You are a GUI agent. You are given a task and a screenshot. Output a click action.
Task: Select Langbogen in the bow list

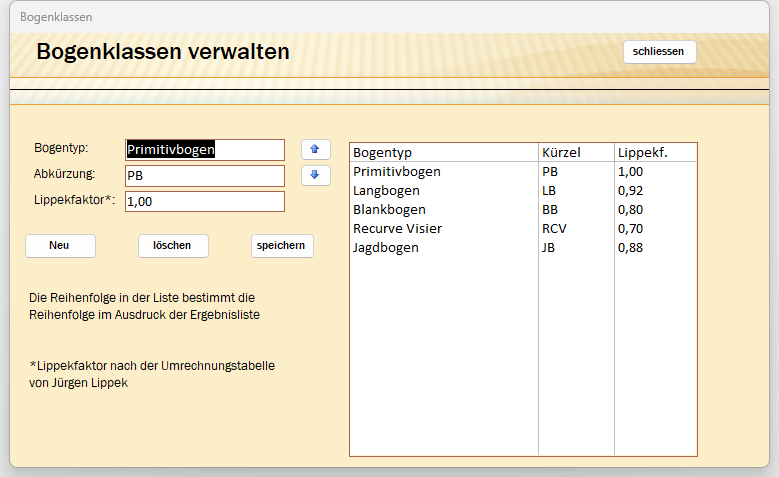[386, 190]
